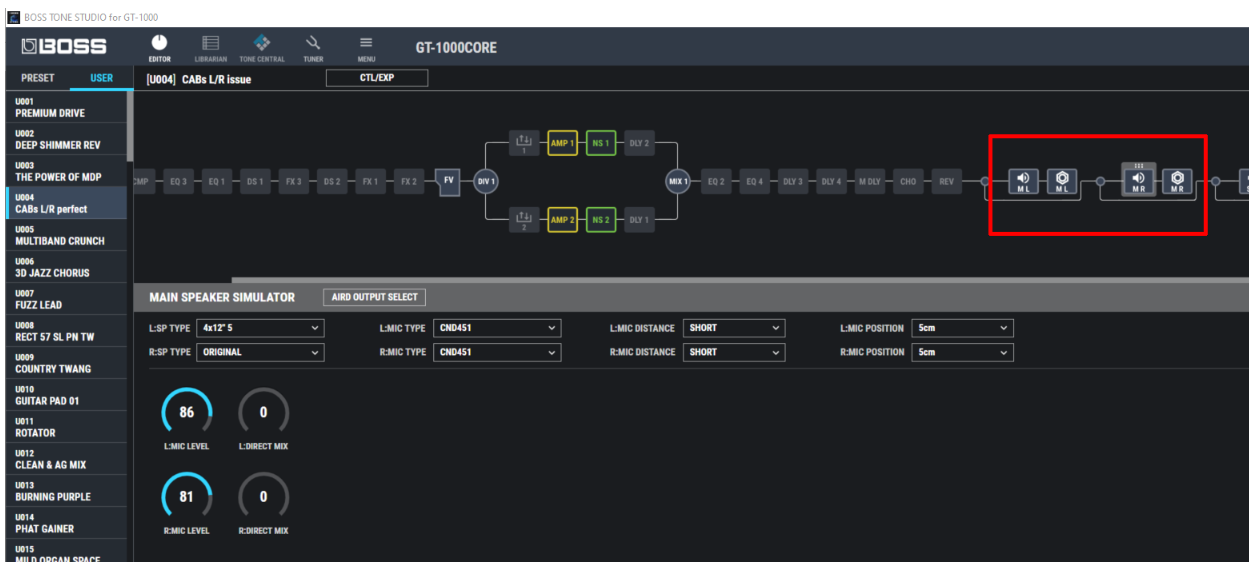Click the patch list vertical scrollbar
The width and height of the screenshot is (1250, 562).
pos(130,125)
